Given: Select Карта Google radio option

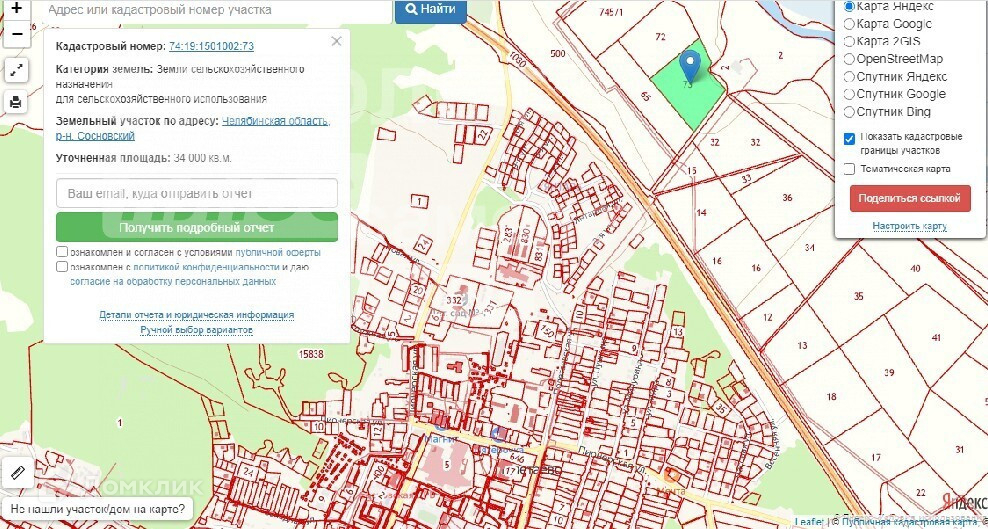Looking at the screenshot, I should [x=849, y=24].
